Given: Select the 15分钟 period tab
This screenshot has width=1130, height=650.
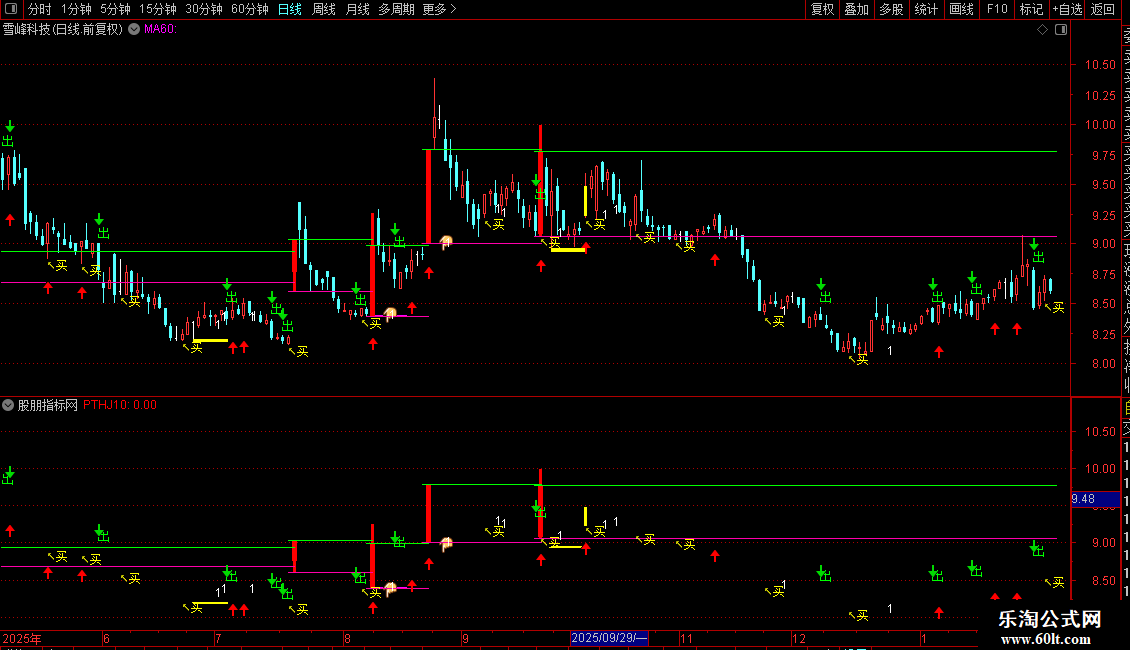Looking at the screenshot, I should click(158, 9).
